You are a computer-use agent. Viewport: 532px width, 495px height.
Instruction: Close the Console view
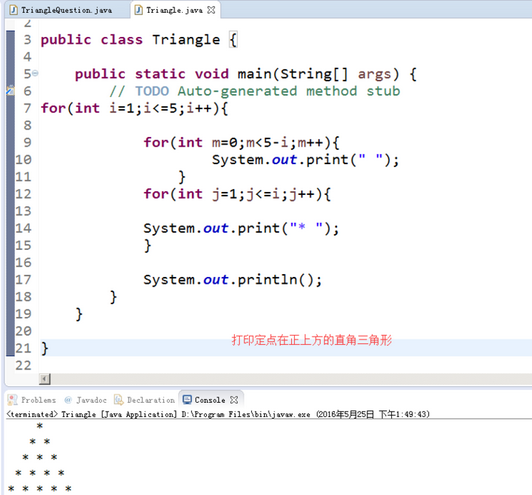(x=234, y=400)
